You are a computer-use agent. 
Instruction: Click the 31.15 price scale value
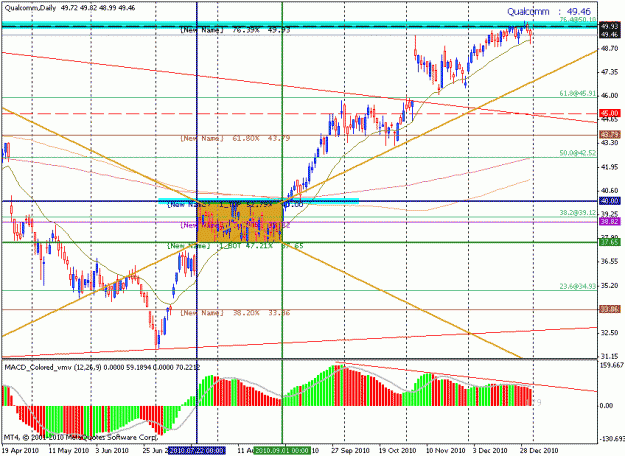[x=610, y=356]
